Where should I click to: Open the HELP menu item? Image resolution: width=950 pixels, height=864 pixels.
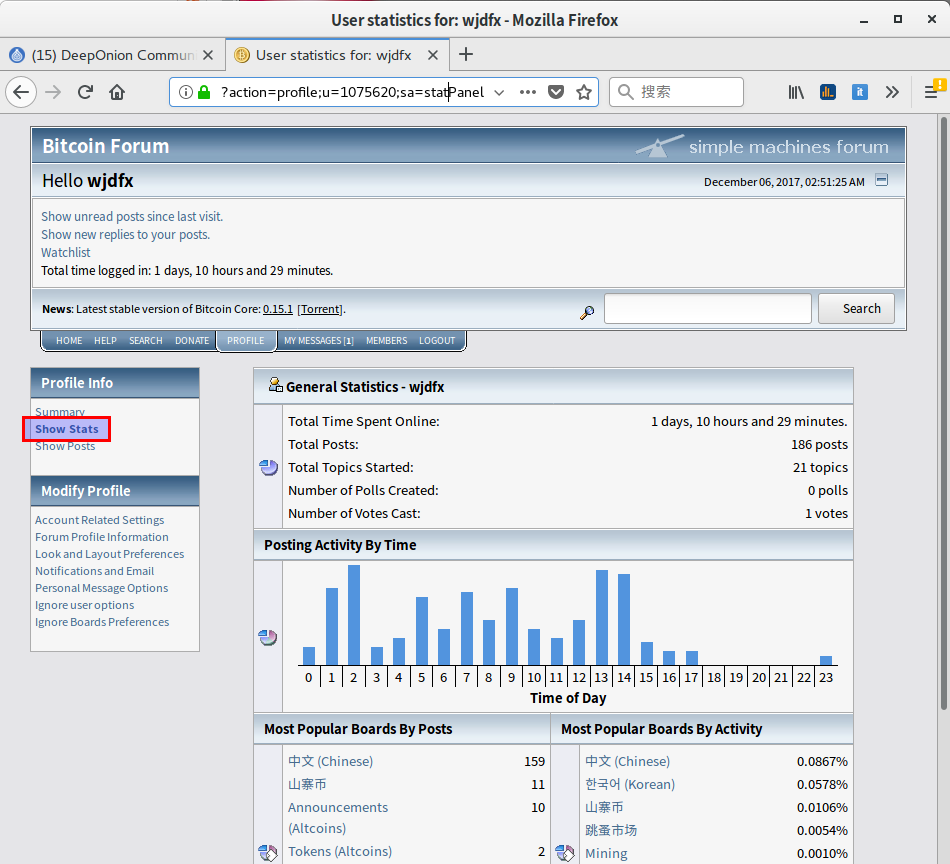(105, 341)
